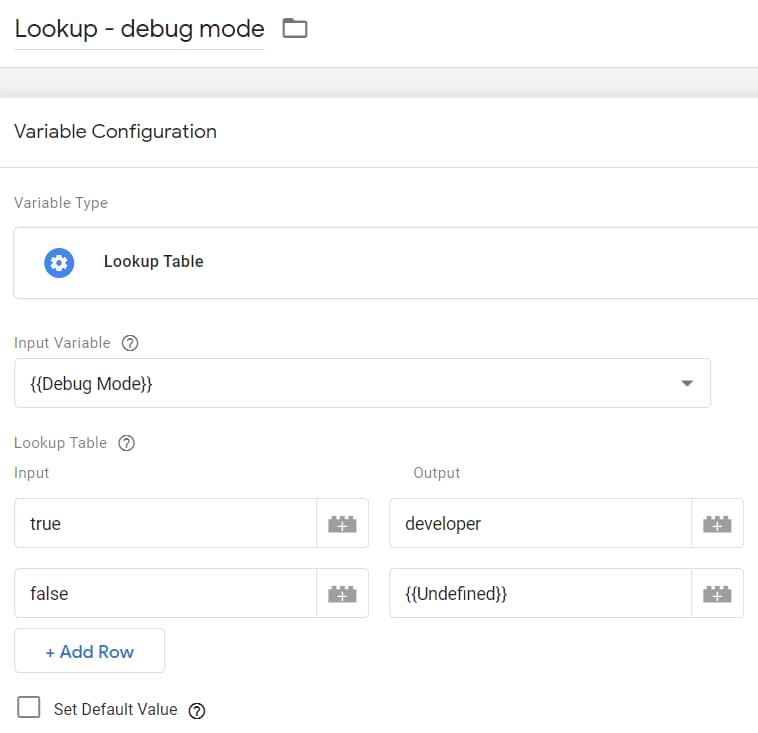
Task: Click the Variable Configuration section heading
Action: pyautogui.click(x=115, y=131)
